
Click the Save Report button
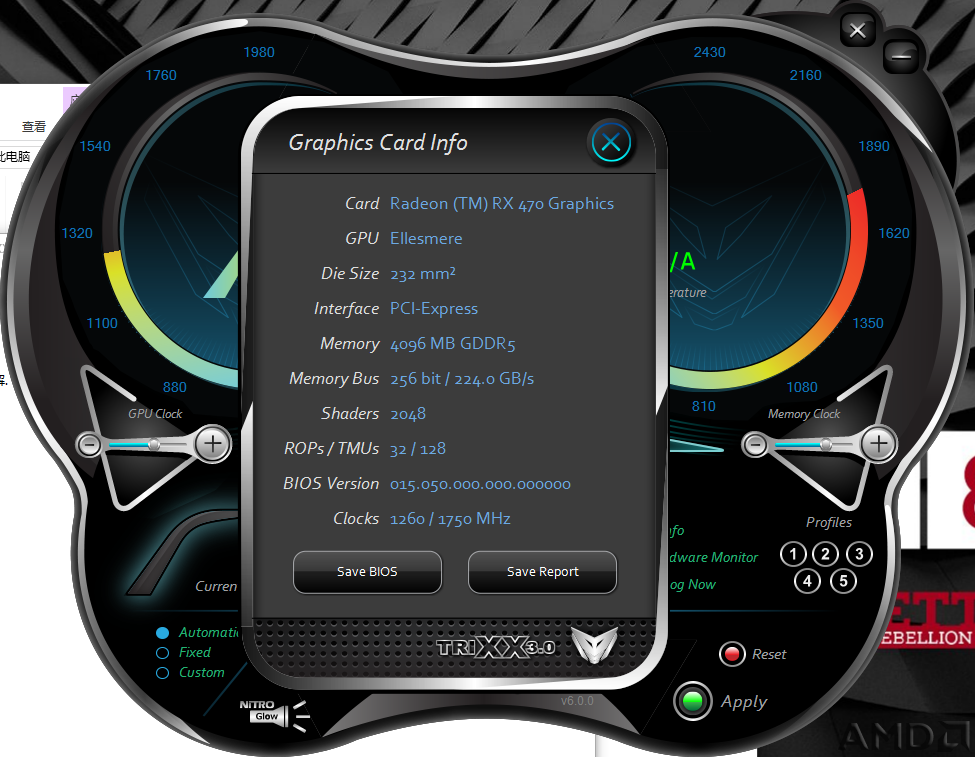pyautogui.click(x=542, y=572)
